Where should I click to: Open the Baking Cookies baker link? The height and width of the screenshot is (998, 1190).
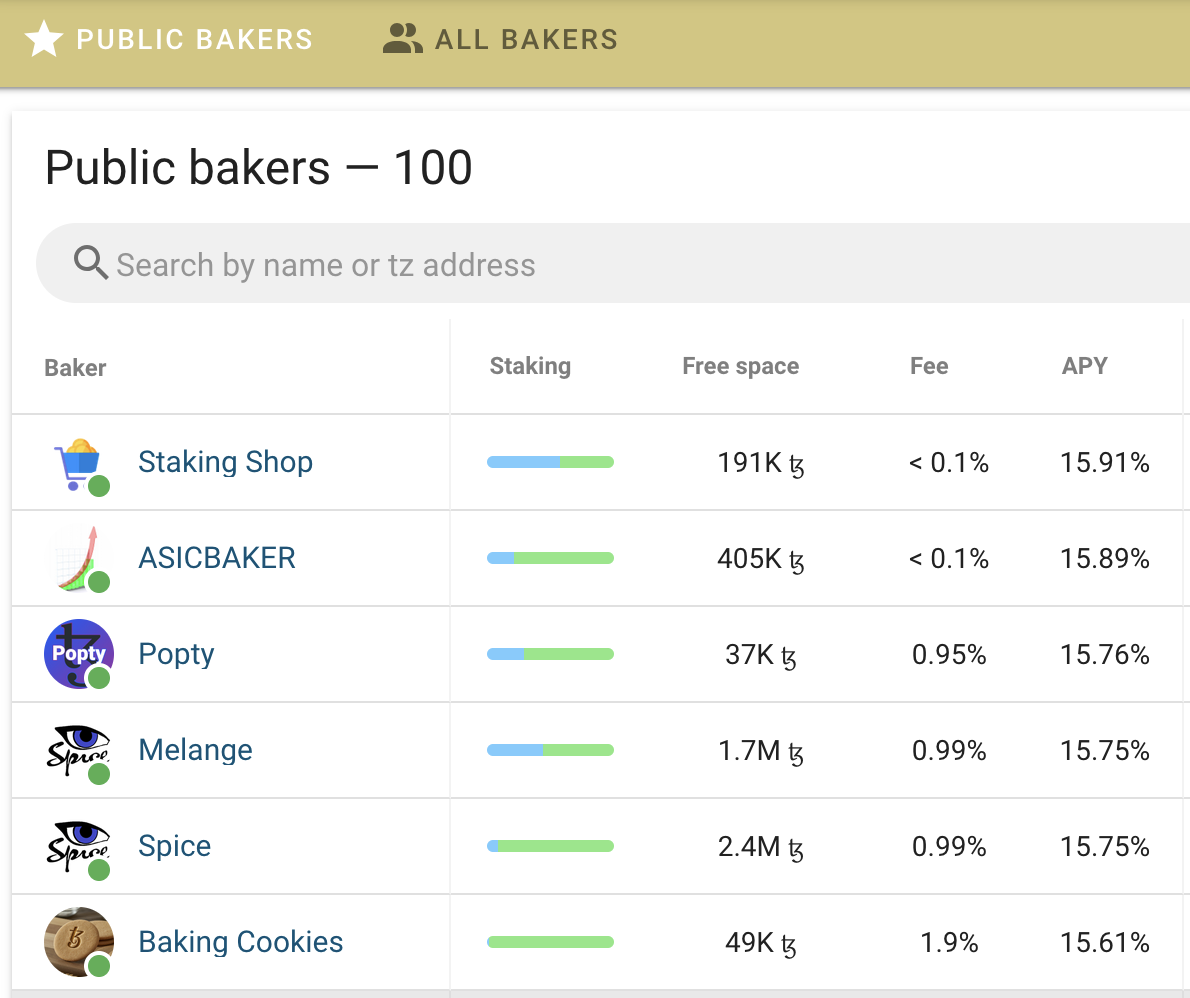(x=240, y=942)
